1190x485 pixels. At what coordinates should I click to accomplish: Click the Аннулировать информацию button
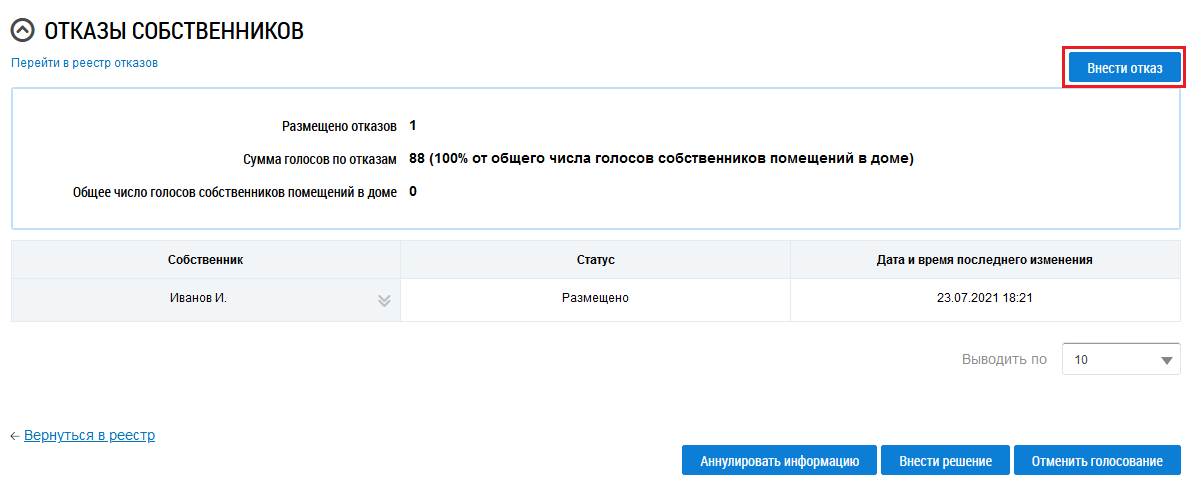779,461
